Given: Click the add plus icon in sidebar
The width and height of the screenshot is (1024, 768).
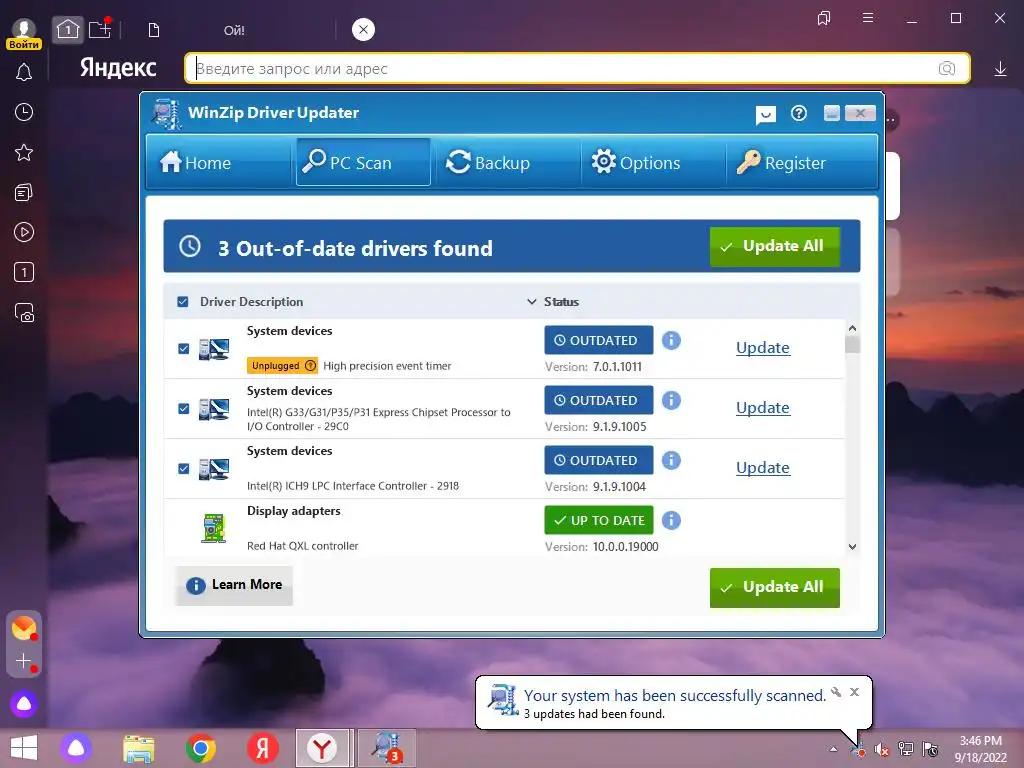Looking at the screenshot, I should click(24, 661).
